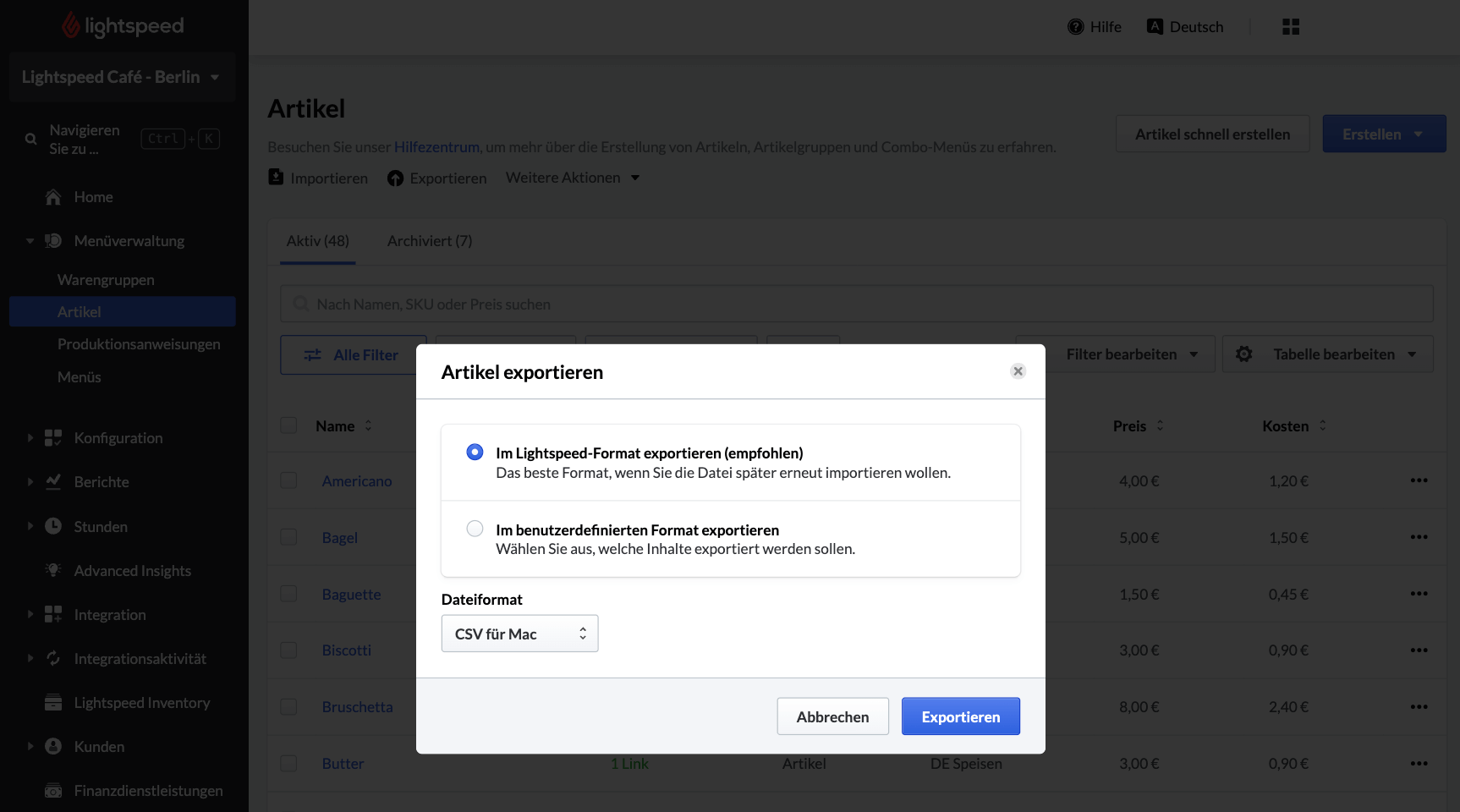Click the Kunden person icon
Viewport: 1460px width, 812px height.
coord(53,747)
